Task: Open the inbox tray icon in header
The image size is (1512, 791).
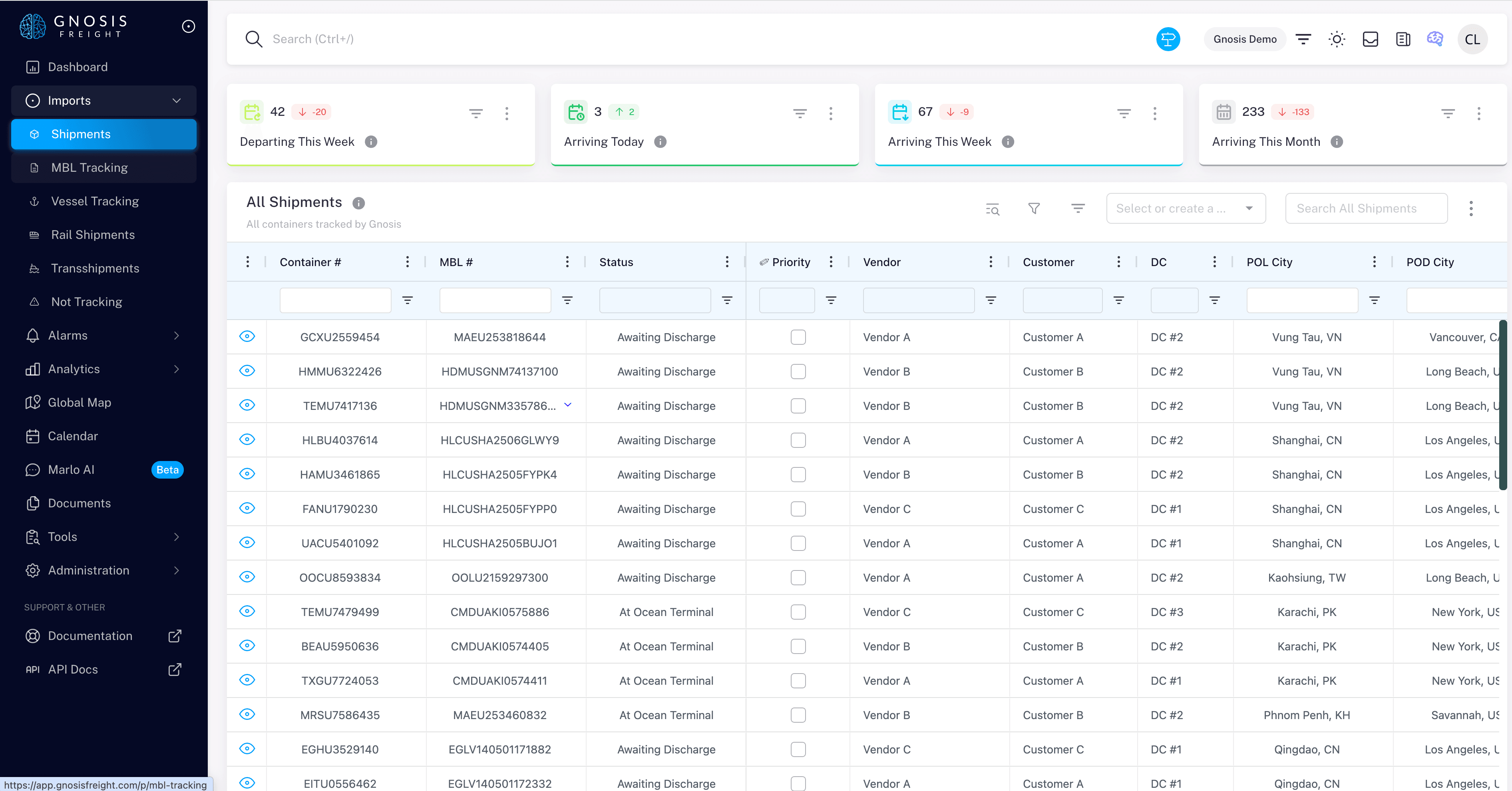Action: [x=1370, y=39]
